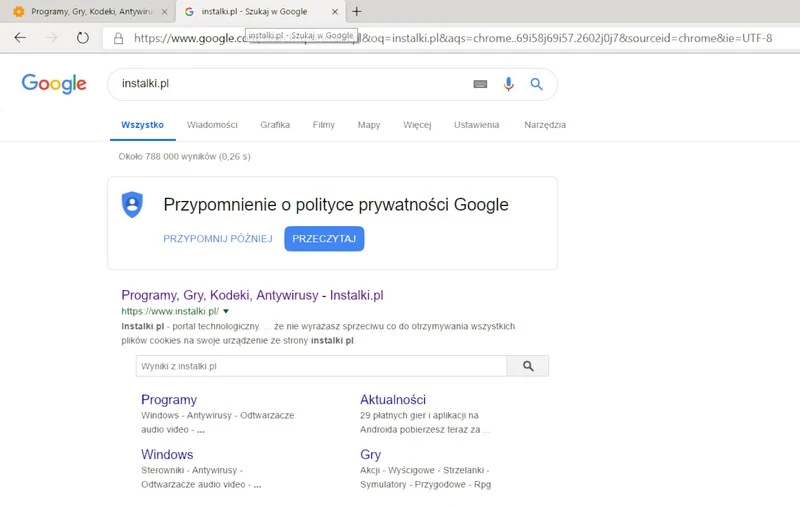
Task: Open the on-screen keyboard icon in search box
Action: (480, 84)
